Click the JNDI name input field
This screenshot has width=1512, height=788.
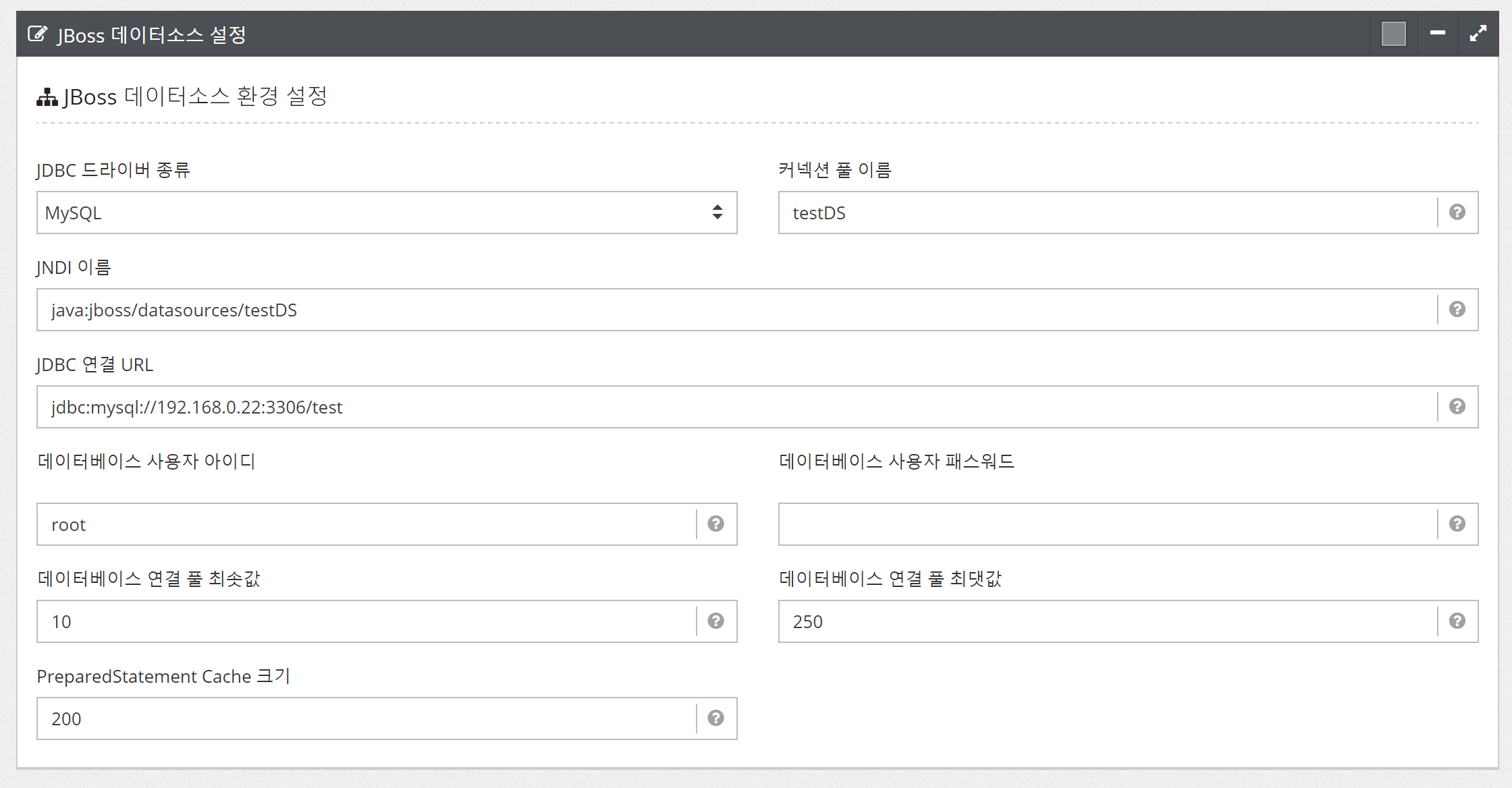tap(736, 310)
